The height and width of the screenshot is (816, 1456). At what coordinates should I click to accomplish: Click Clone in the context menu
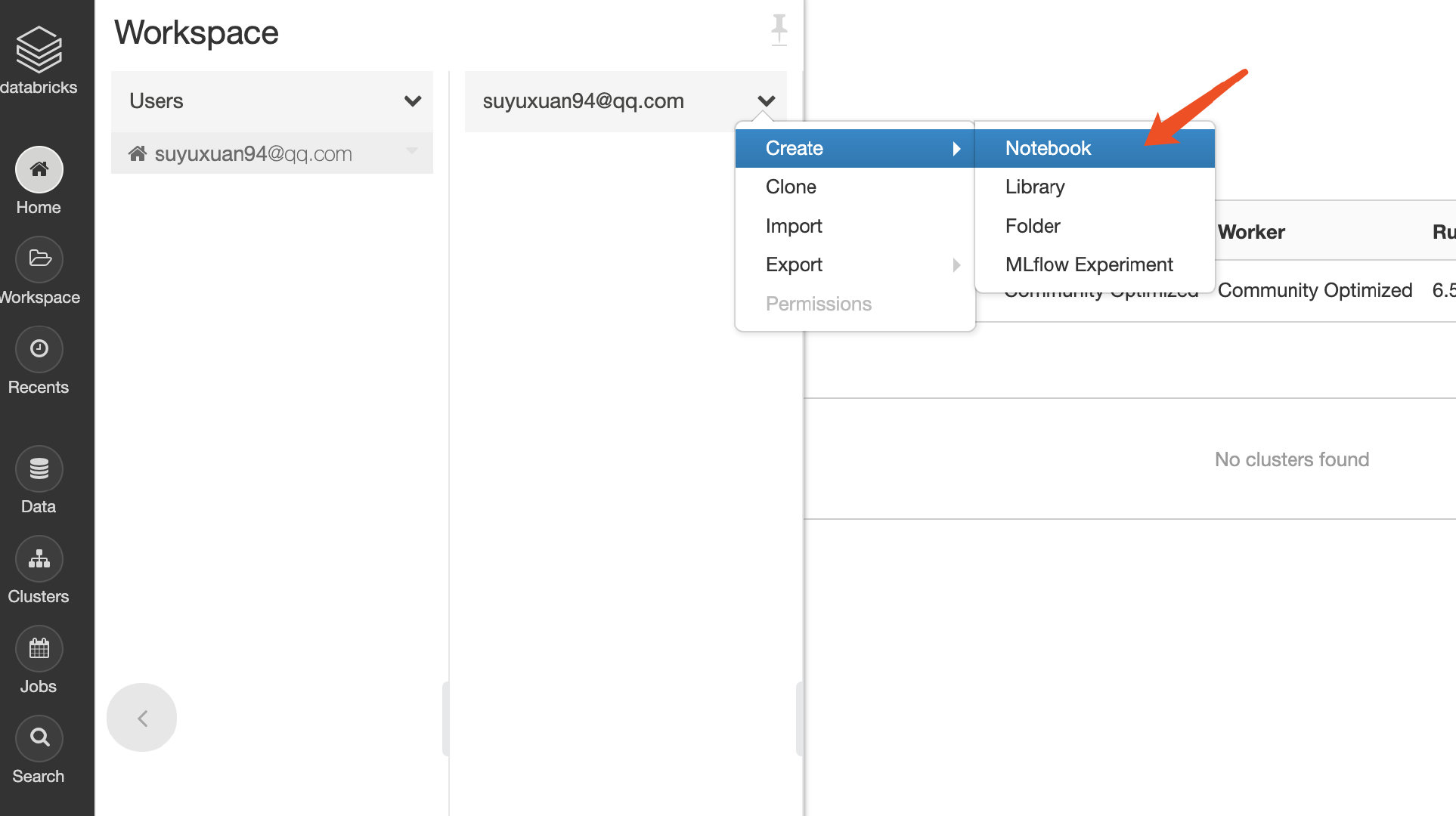pyautogui.click(x=791, y=187)
